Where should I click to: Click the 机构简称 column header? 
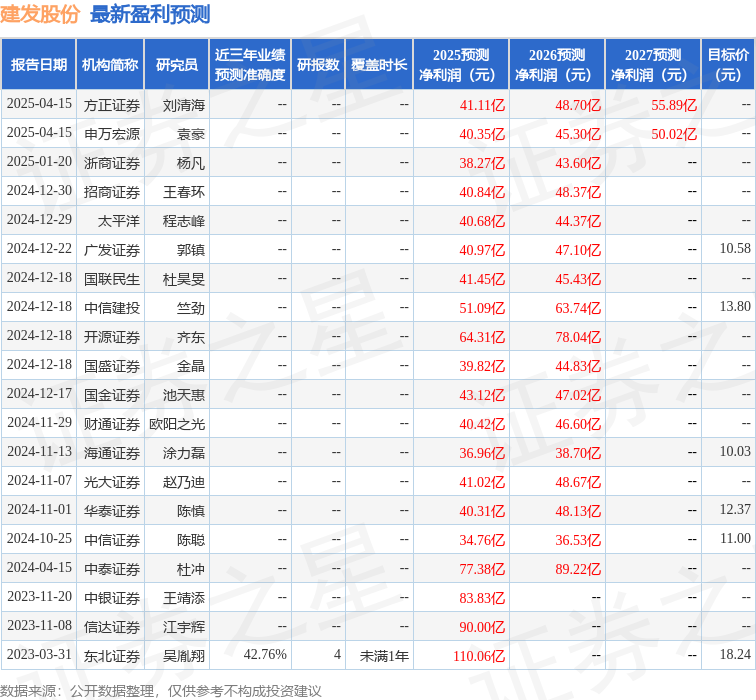[x=110, y=65]
